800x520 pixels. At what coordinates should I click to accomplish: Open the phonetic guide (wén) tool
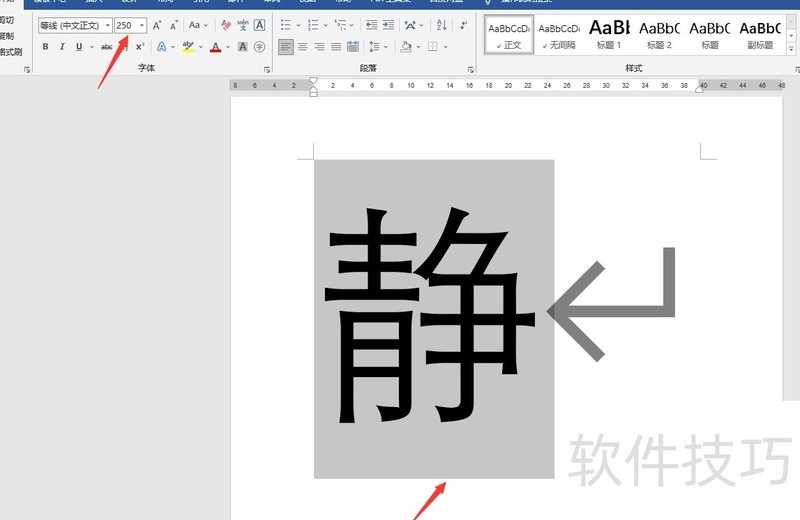point(243,25)
